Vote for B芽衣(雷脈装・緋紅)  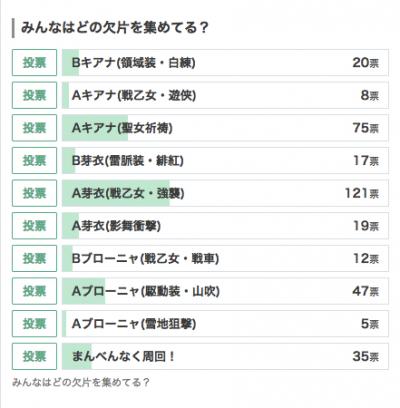(34, 161)
